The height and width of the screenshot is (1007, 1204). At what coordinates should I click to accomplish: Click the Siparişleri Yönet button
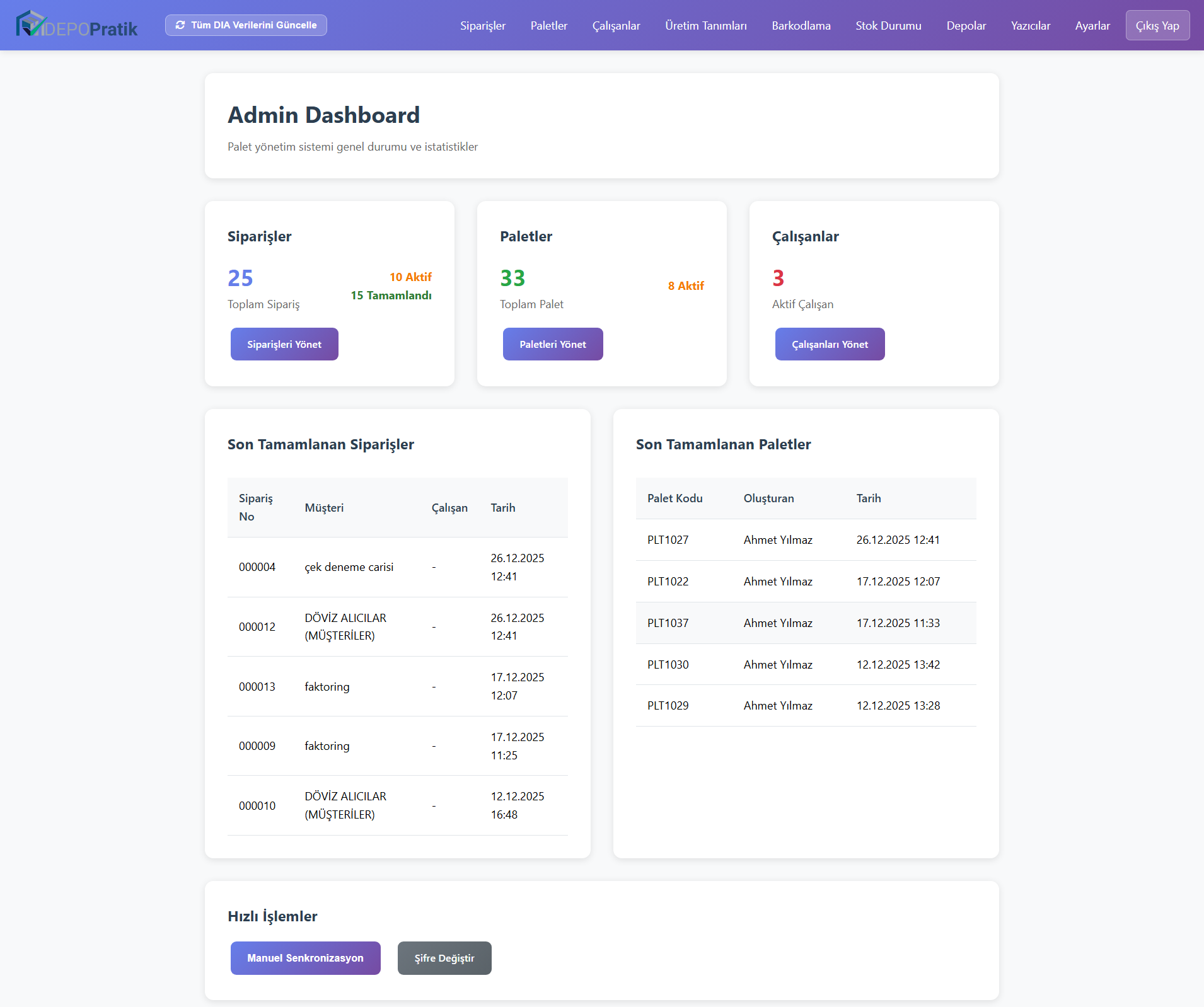click(284, 343)
